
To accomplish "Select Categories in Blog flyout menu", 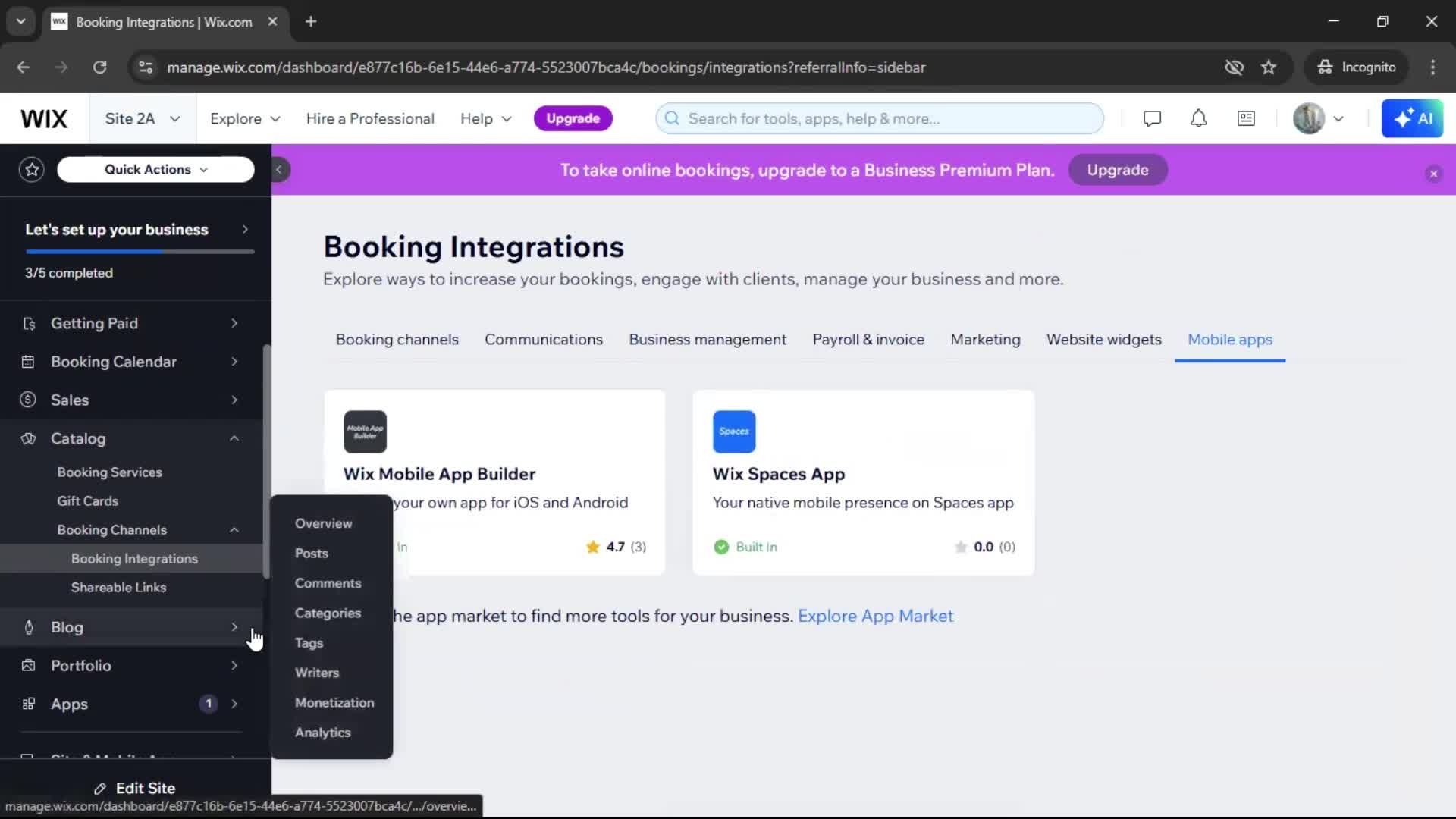I will click(x=328, y=613).
